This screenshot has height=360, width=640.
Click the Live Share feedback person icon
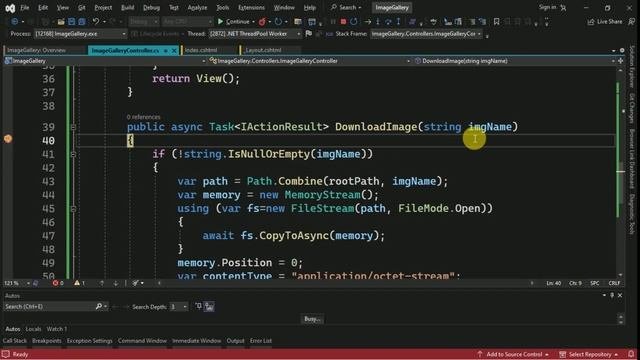pos(632,22)
